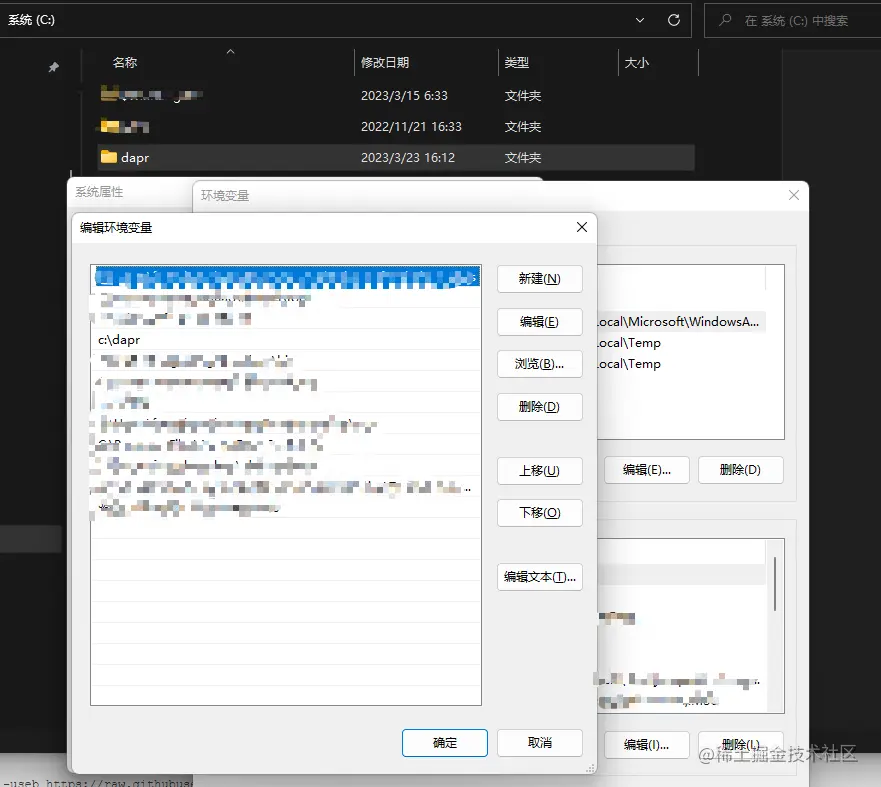Move entry down with 下移(O)
Image resolution: width=881 pixels, height=787 pixels.
(539, 513)
